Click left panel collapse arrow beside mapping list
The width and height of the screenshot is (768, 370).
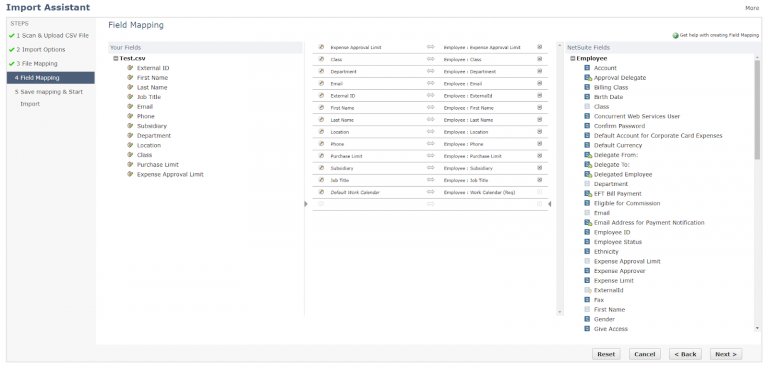(306, 204)
